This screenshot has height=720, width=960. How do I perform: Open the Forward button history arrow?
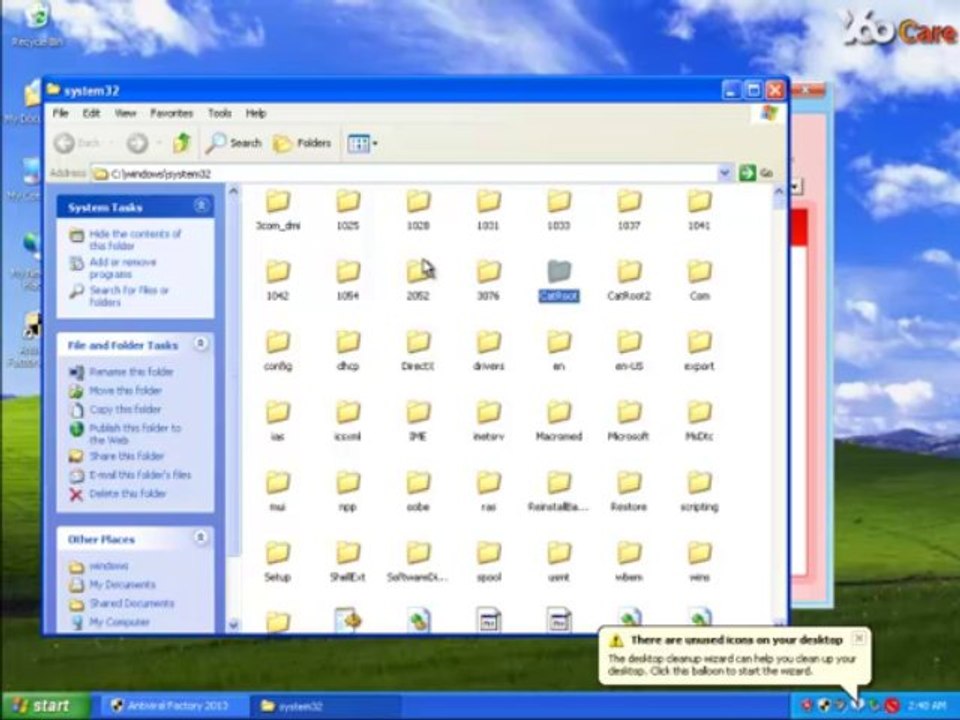[159, 143]
